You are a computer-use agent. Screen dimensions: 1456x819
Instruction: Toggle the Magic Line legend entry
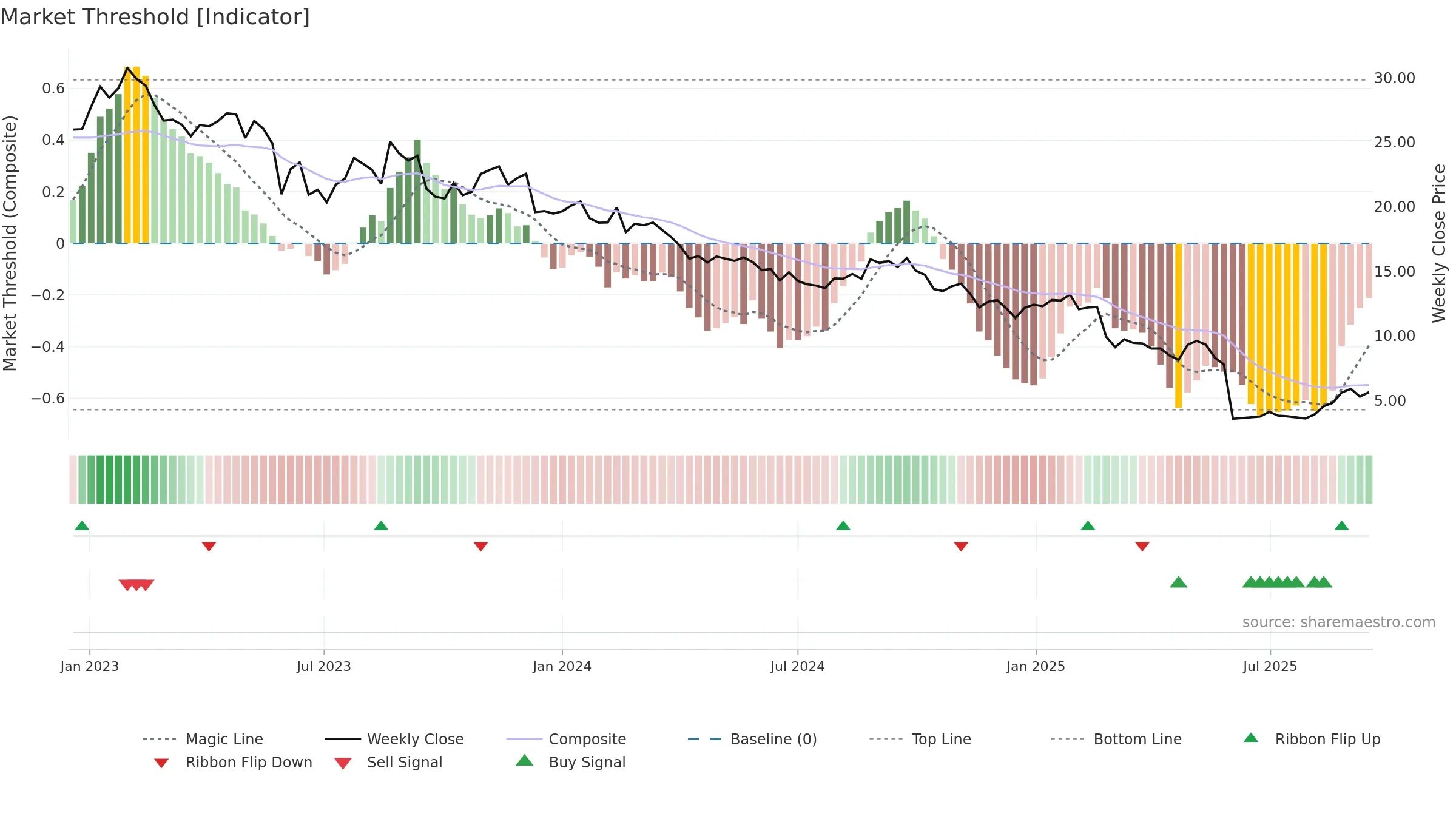tap(203, 739)
